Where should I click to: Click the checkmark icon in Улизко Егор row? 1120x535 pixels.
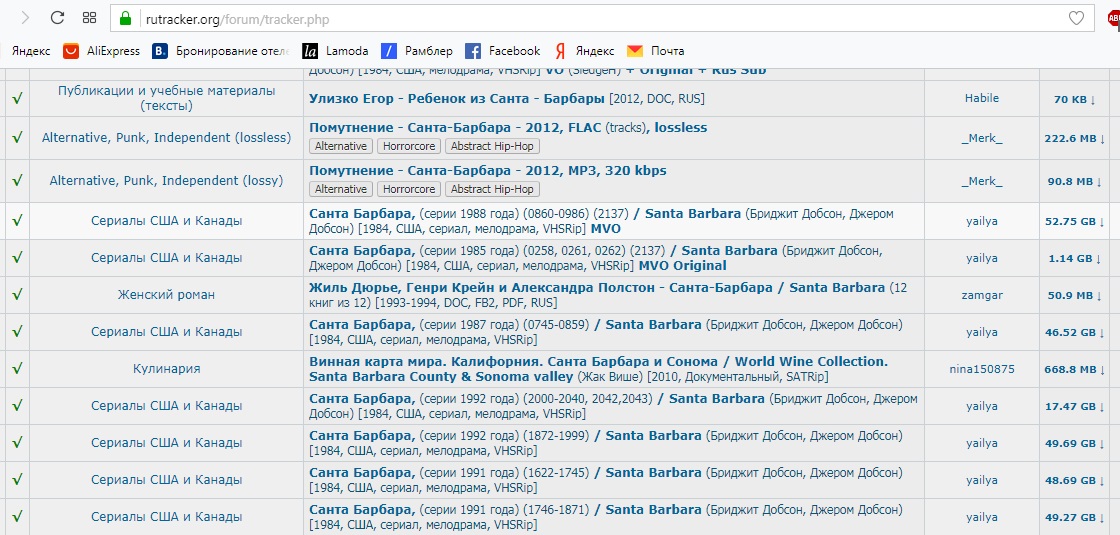pyautogui.click(x=16, y=99)
